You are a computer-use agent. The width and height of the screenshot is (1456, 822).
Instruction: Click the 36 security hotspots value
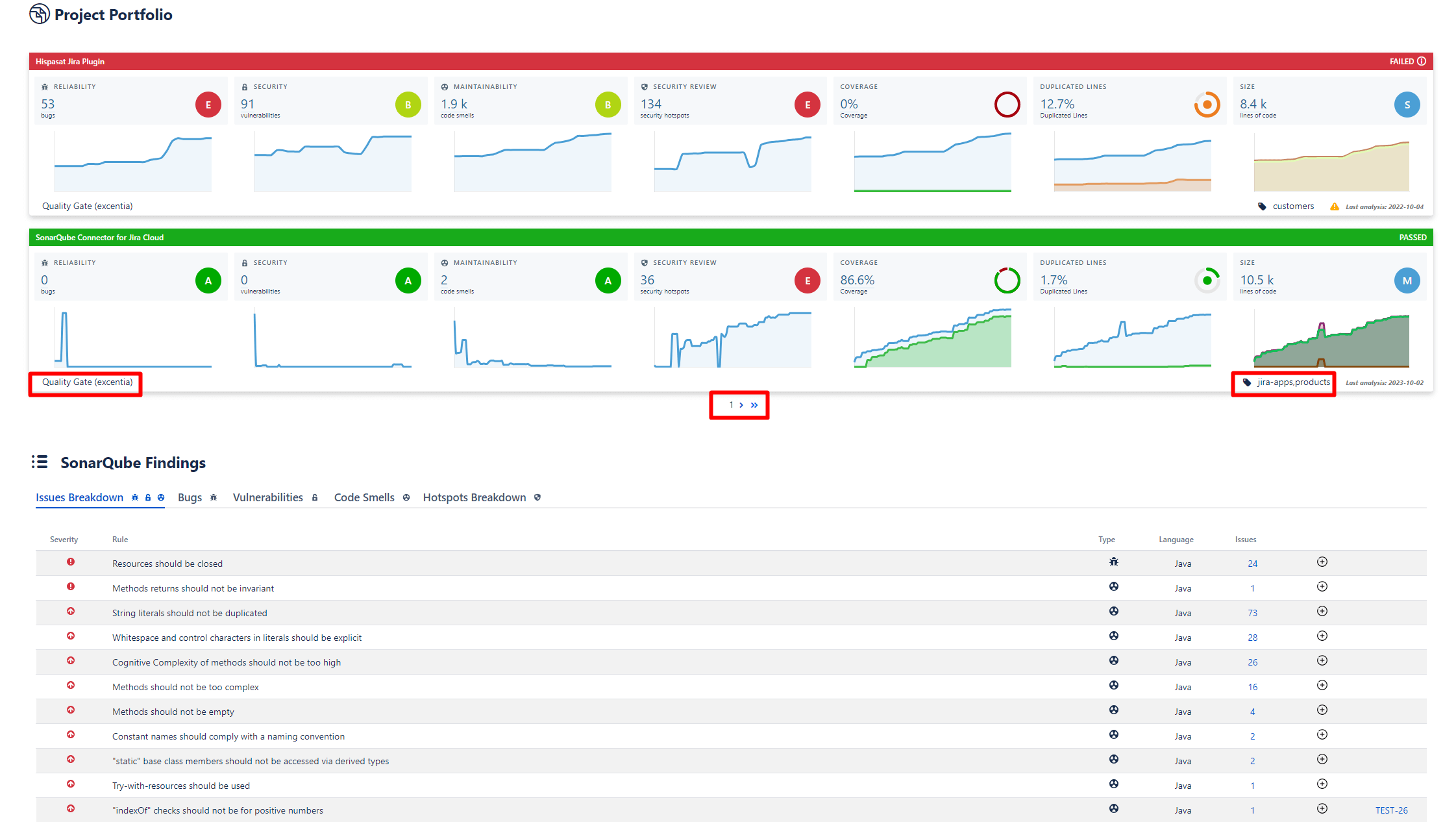tap(647, 280)
